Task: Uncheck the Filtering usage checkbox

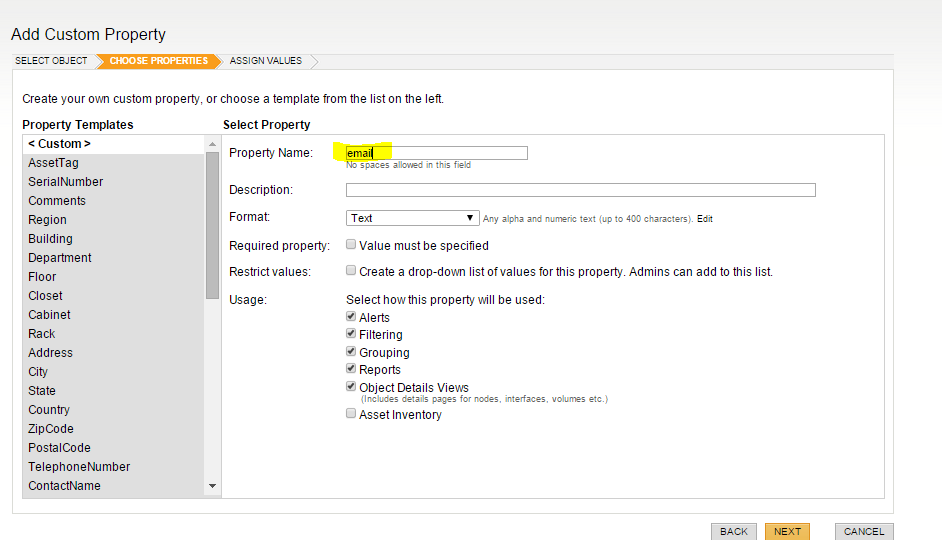Action: (351, 333)
